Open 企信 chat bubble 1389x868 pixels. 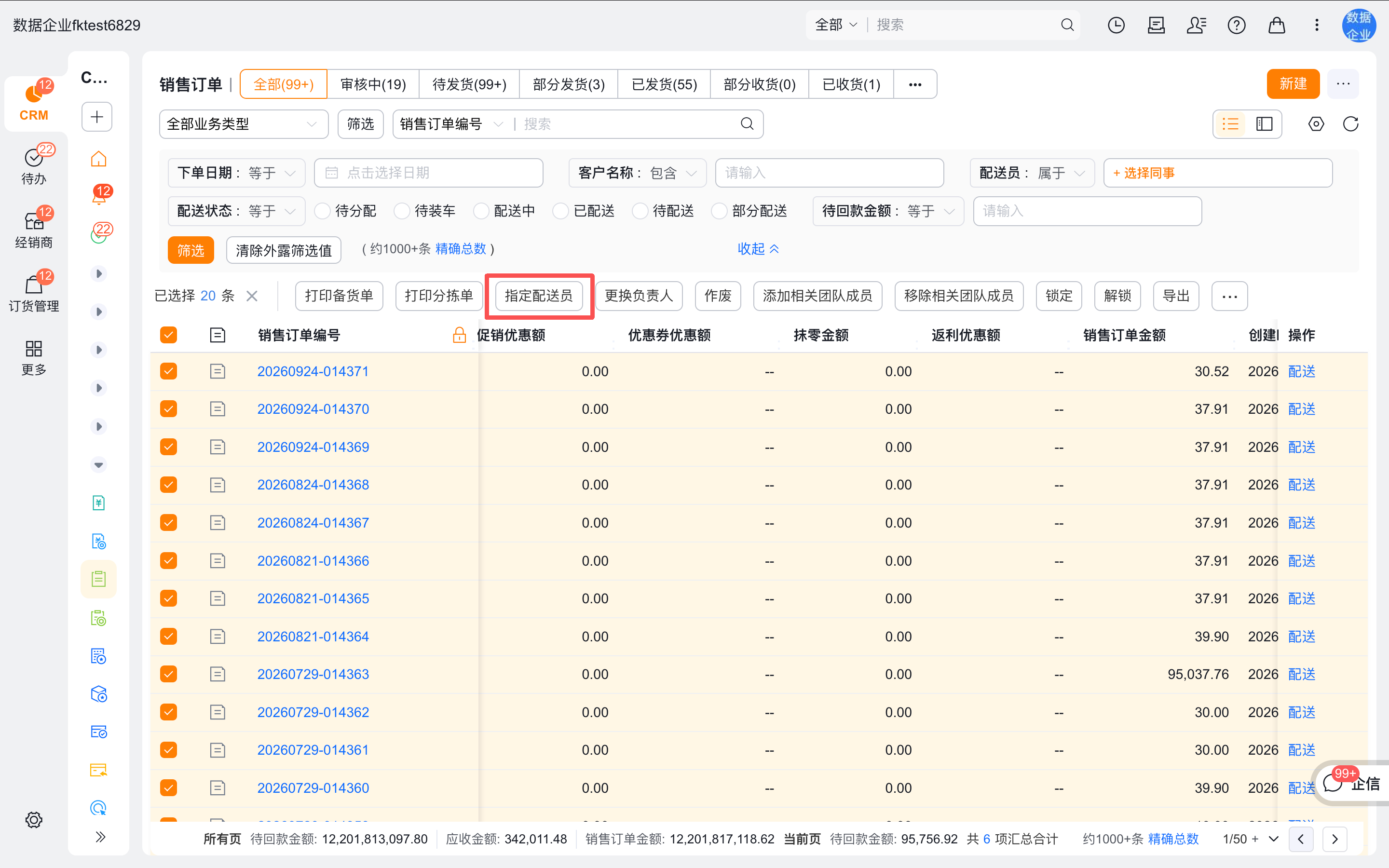click(x=1352, y=783)
